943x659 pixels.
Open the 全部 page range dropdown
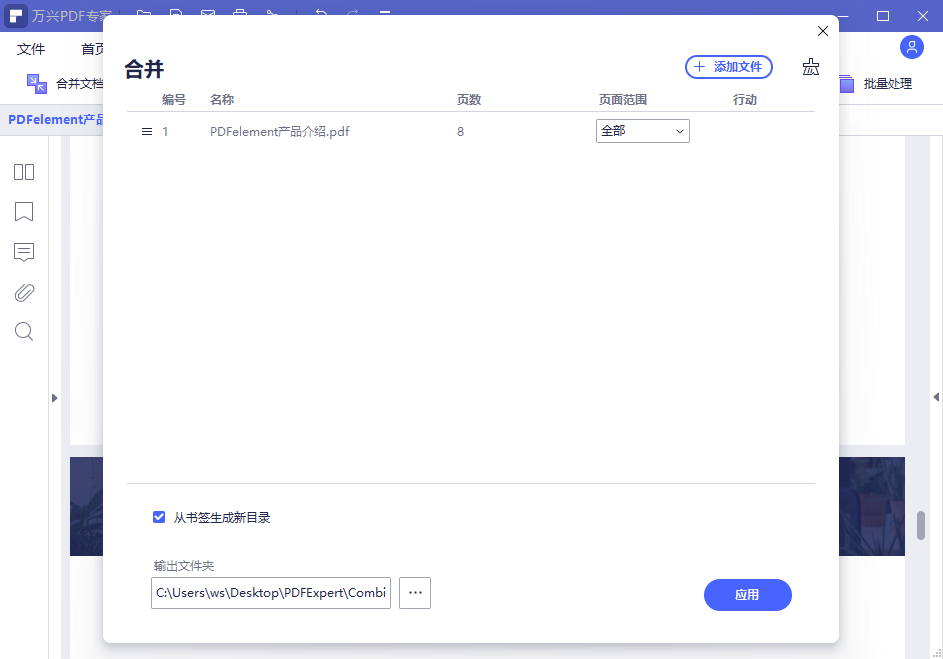642,131
